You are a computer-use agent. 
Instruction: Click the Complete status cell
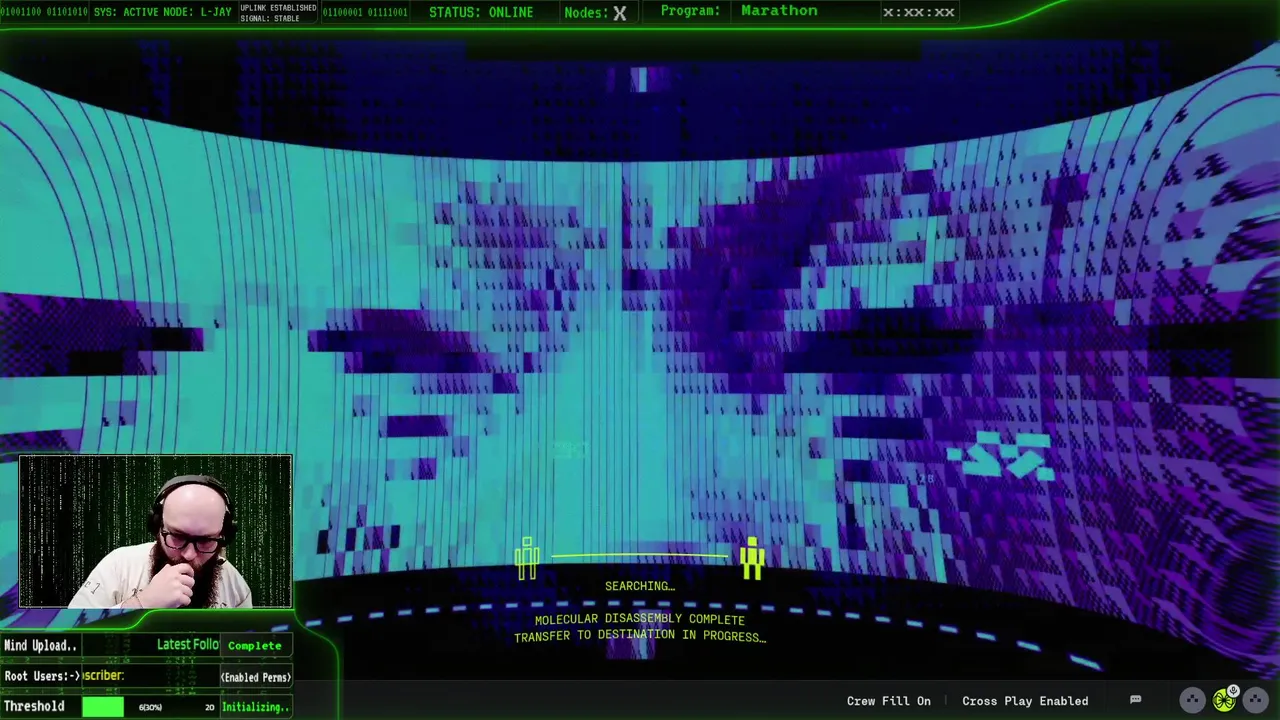pyautogui.click(x=255, y=646)
